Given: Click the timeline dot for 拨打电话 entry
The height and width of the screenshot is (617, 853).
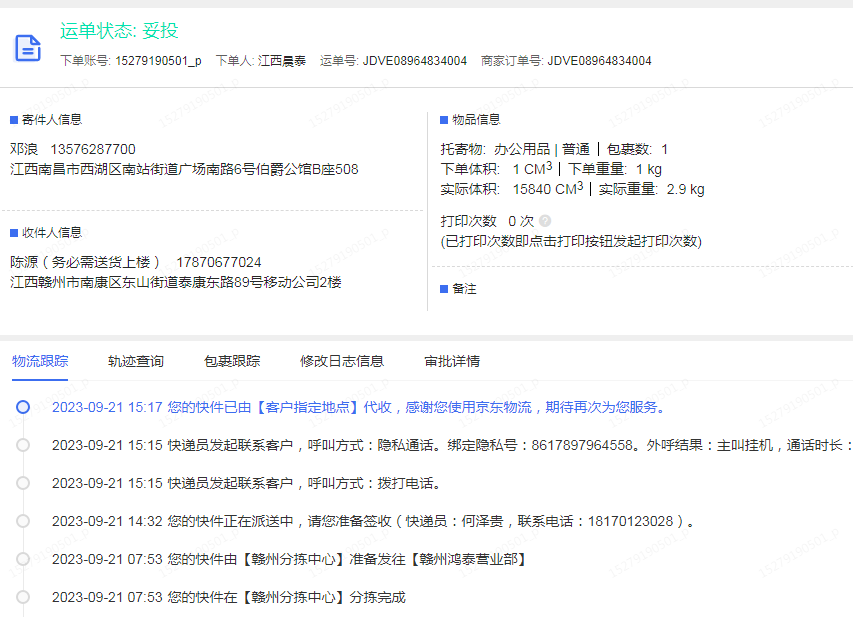Looking at the screenshot, I should pos(23,483).
